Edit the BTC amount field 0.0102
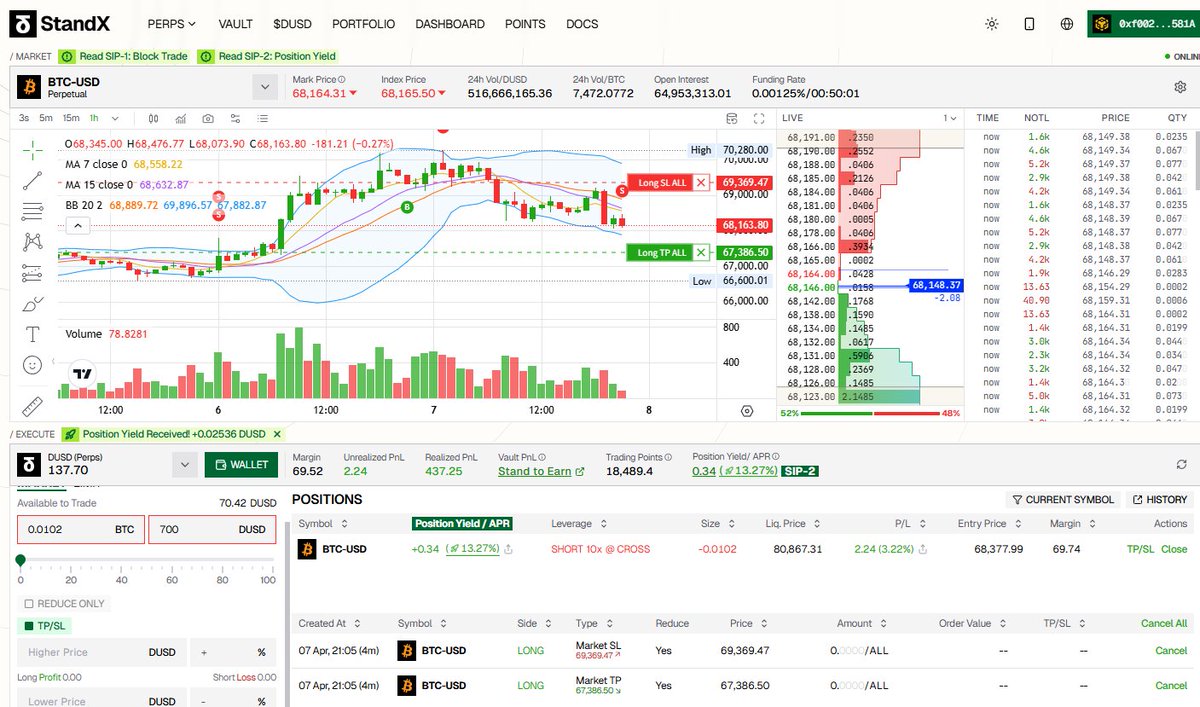1200x707 pixels. tap(81, 529)
